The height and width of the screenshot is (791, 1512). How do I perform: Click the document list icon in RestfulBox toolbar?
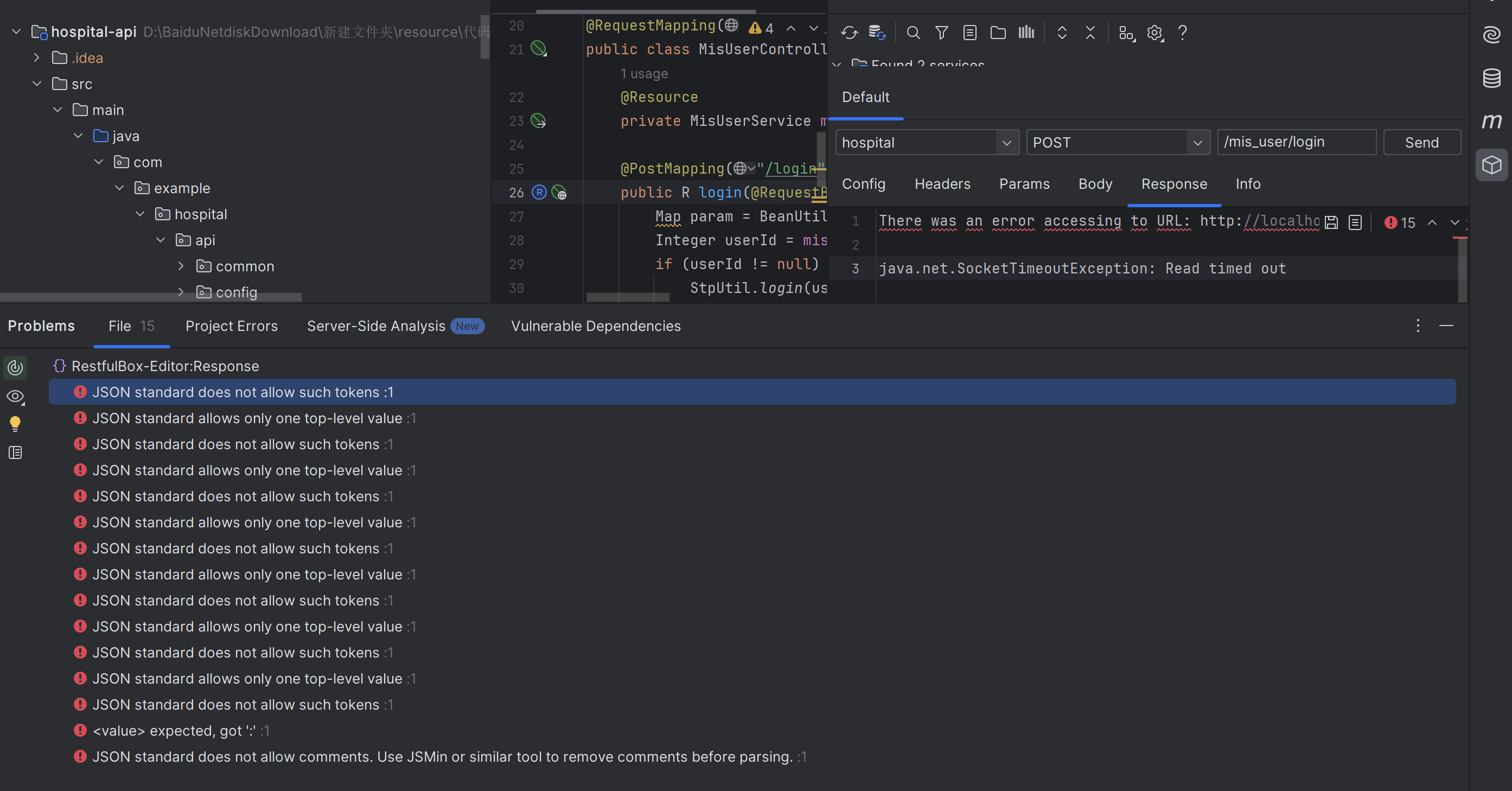tap(969, 33)
